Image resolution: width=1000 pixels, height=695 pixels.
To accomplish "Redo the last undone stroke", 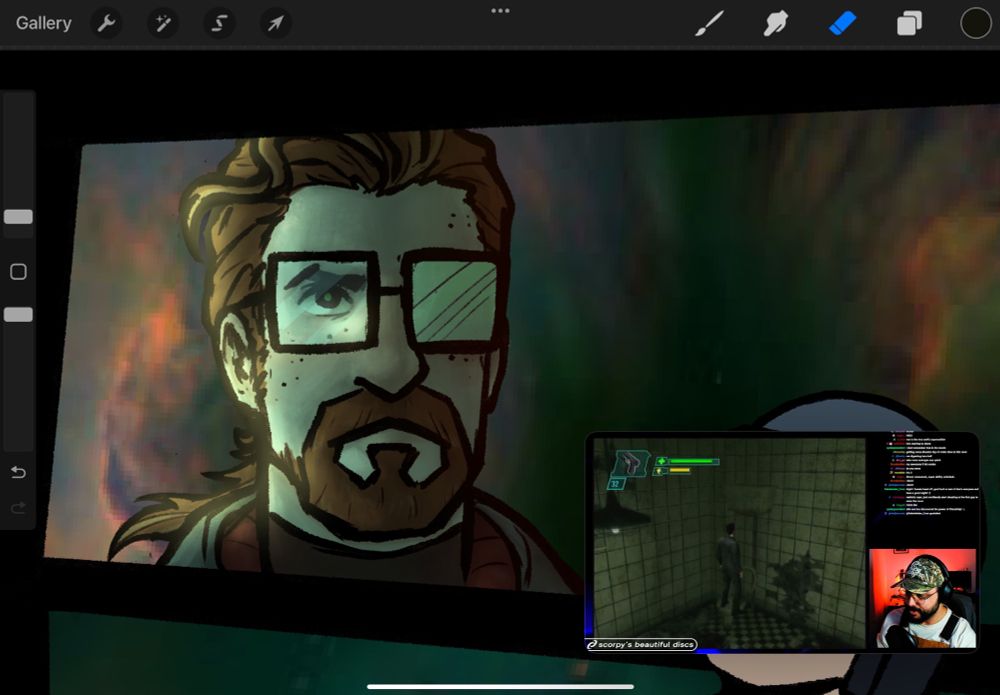I will point(18,508).
